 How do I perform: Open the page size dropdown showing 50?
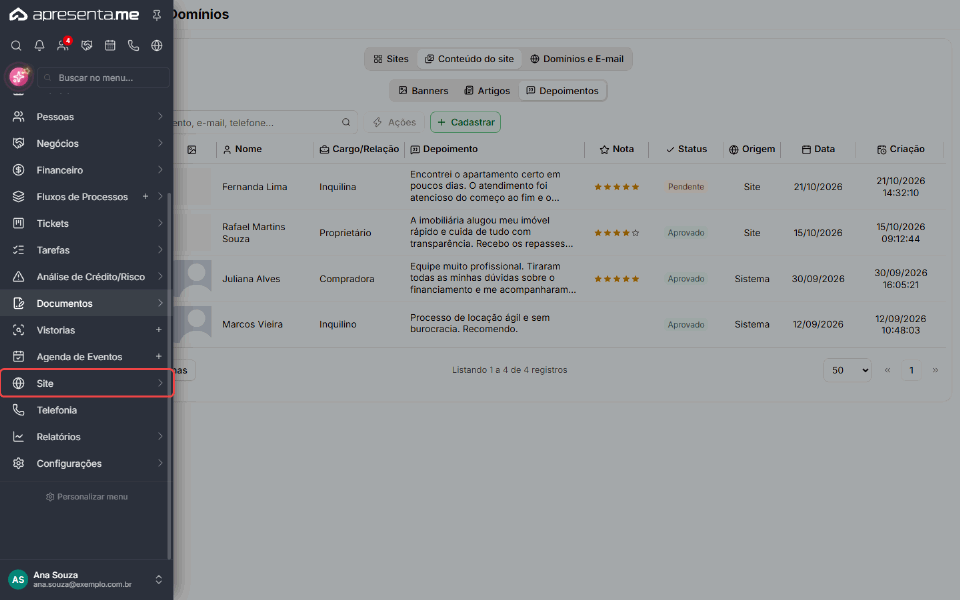(847, 370)
